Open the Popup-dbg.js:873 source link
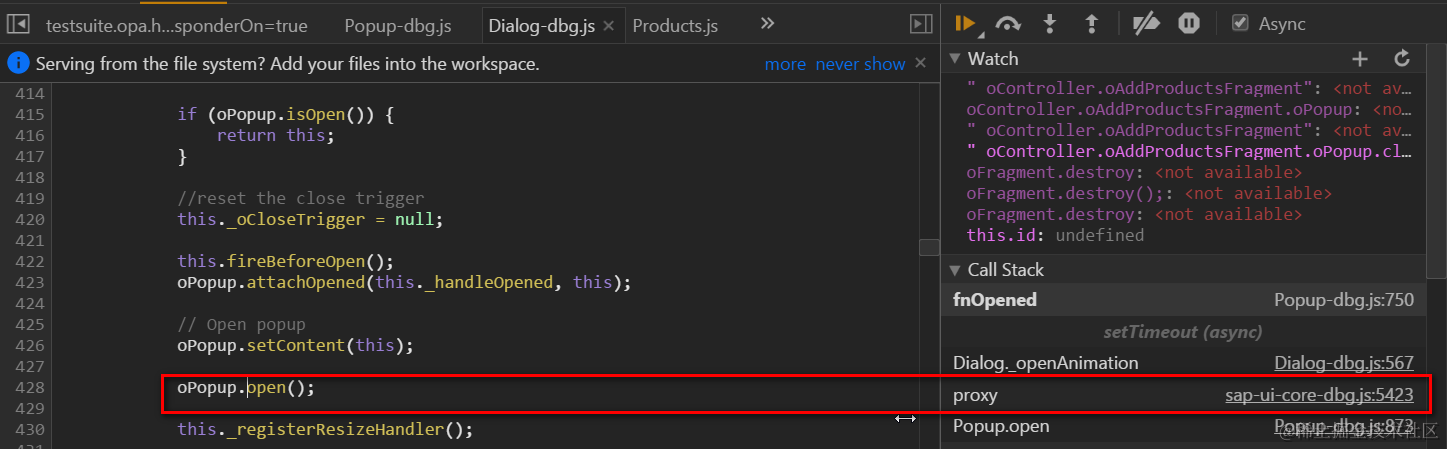This screenshot has height=449, width=1447. 1344,427
